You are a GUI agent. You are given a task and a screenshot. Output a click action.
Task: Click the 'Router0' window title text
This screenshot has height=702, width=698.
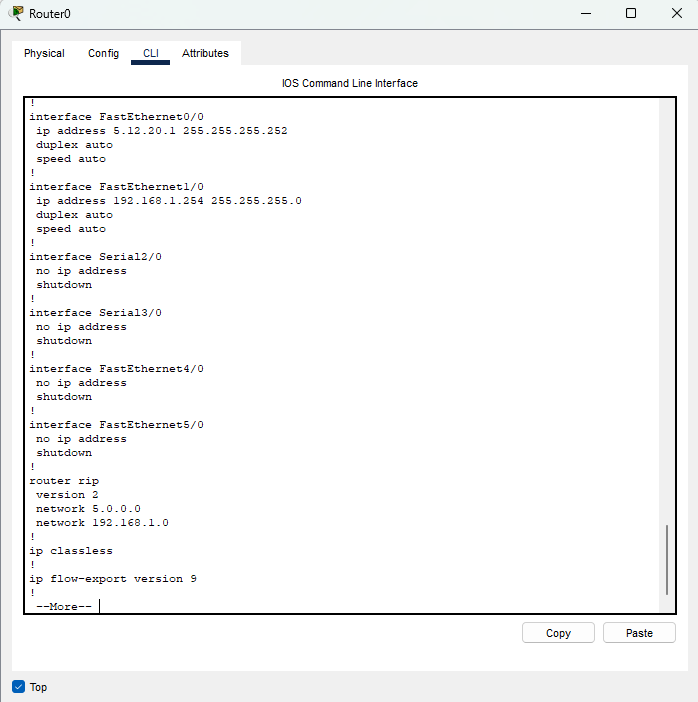coord(50,14)
